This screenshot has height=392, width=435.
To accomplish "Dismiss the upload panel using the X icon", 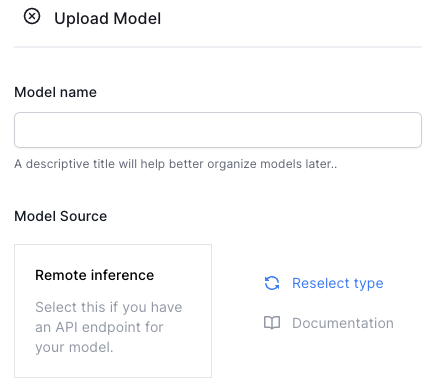I will coord(32,16).
